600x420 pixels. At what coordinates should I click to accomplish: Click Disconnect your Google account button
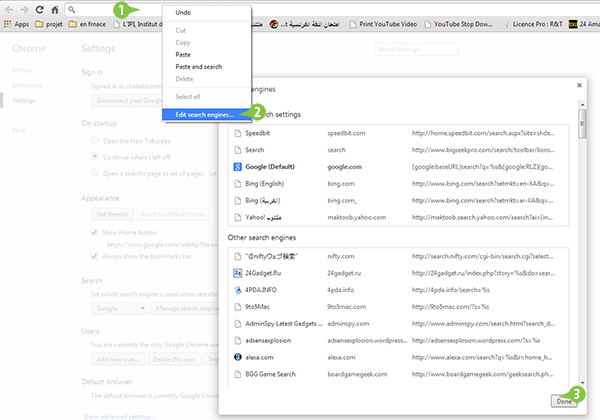[127, 101]
